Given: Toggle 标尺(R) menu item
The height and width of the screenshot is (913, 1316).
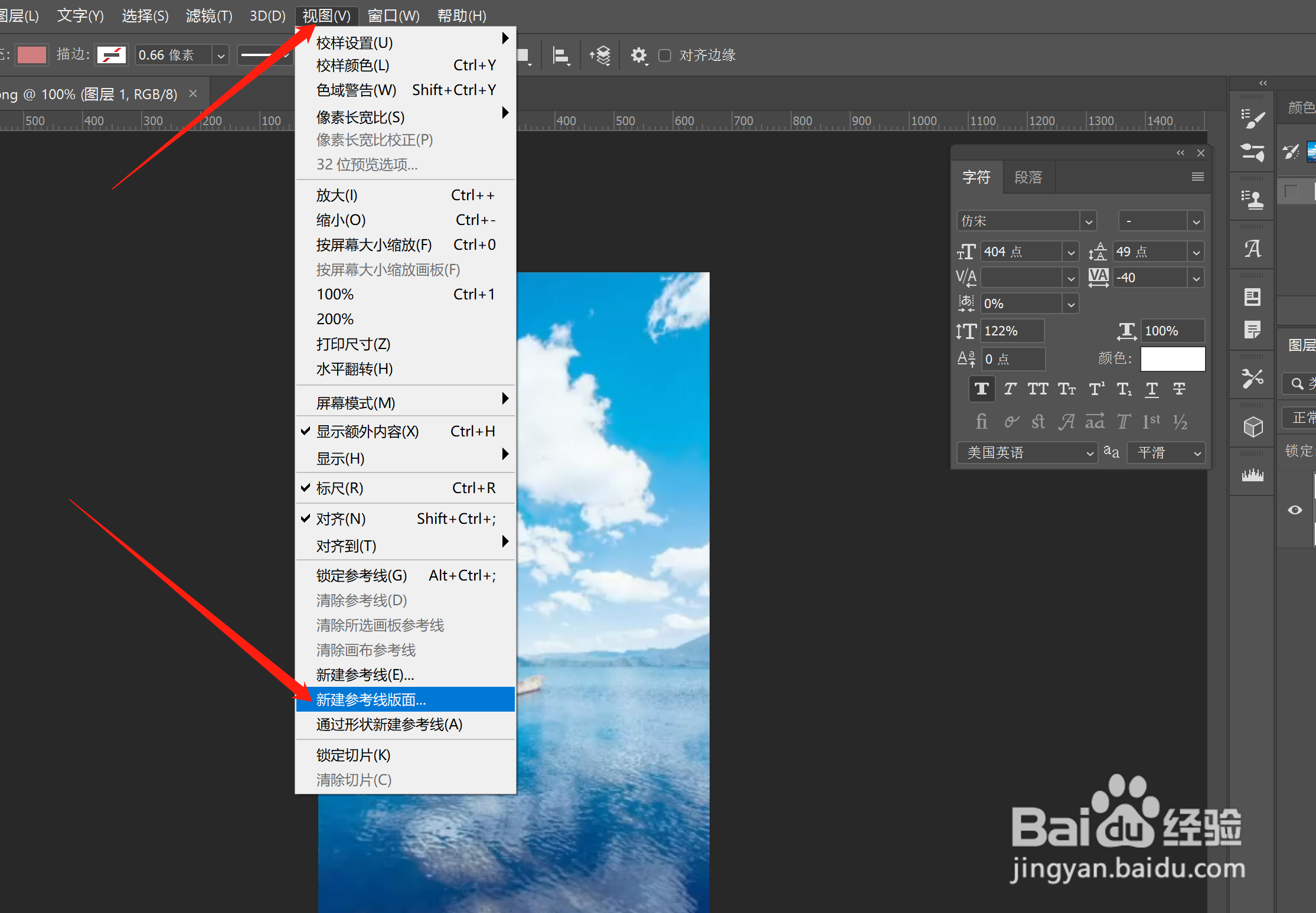Looking at the screenshot, I should 405,488.
